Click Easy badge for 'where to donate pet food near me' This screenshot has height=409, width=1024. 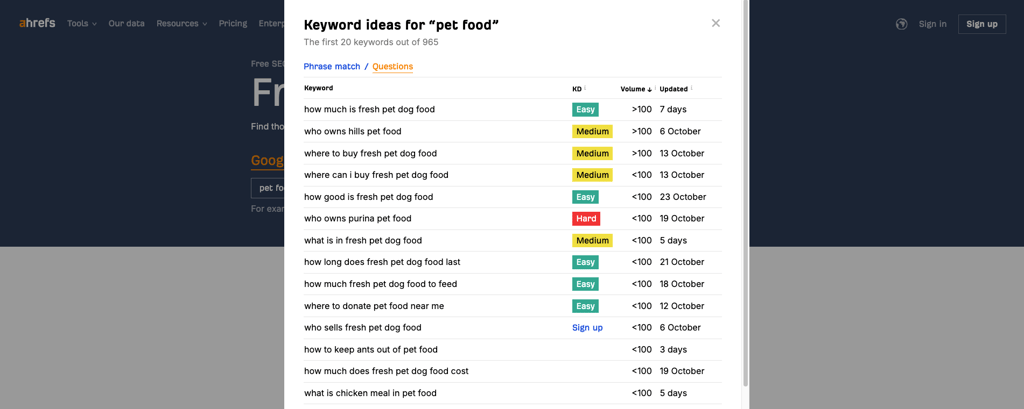pos(585,306)
